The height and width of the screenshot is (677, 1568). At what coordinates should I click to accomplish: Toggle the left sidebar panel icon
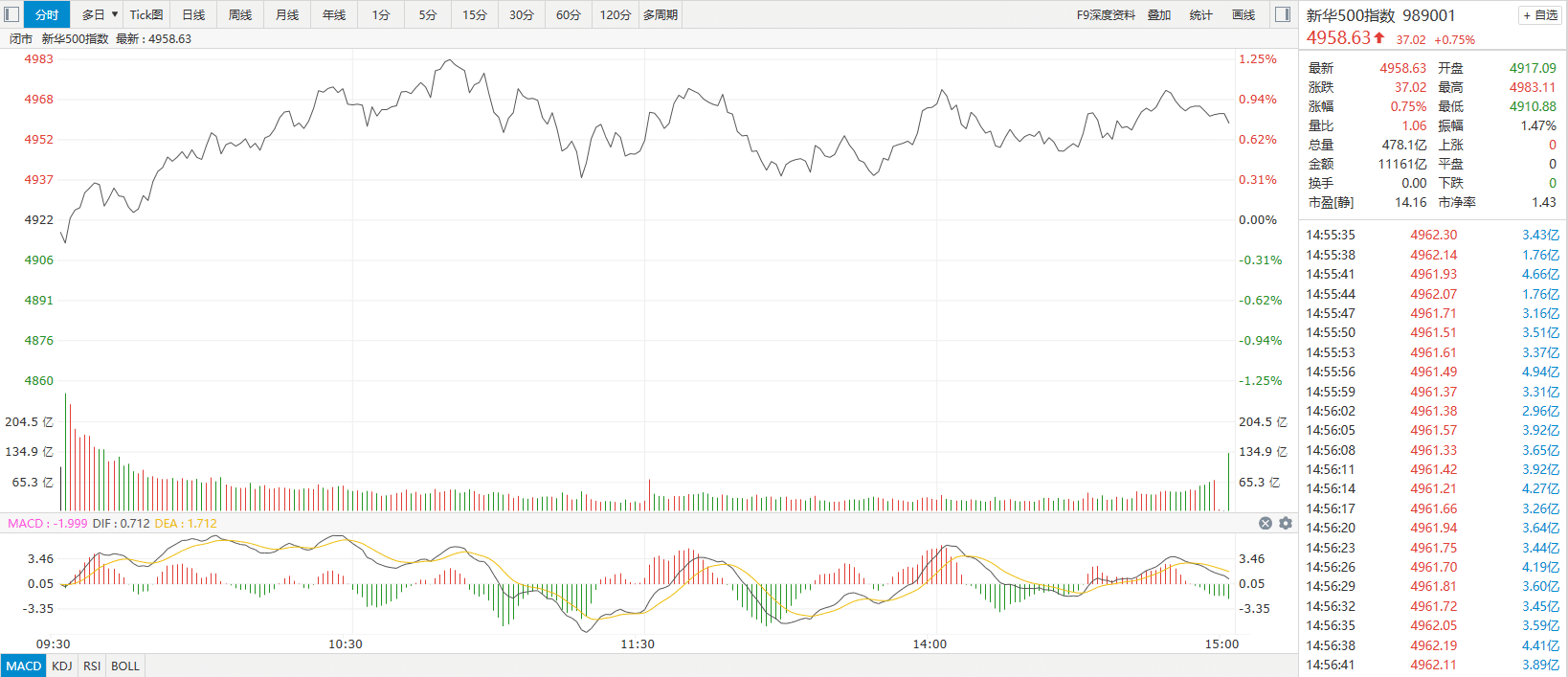coord(11,14)
